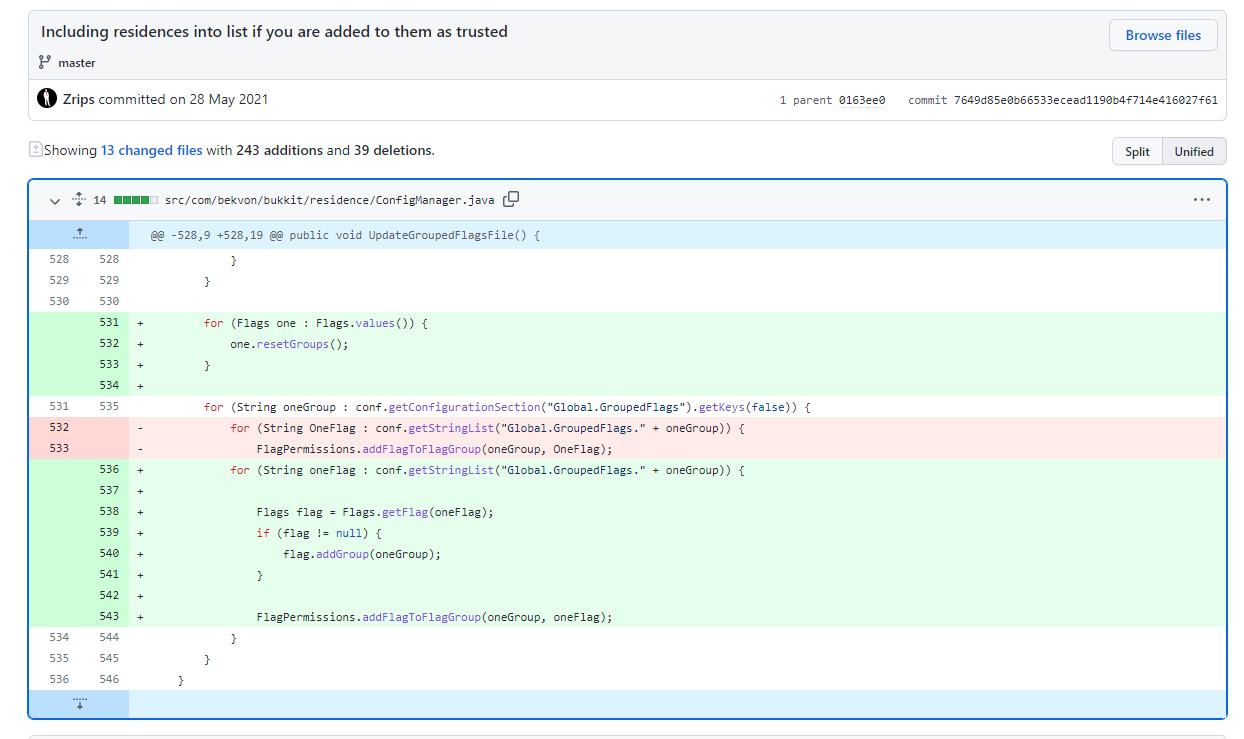Open the Browse files button
Viewport: 1244px width, 739px height.
1163,35
